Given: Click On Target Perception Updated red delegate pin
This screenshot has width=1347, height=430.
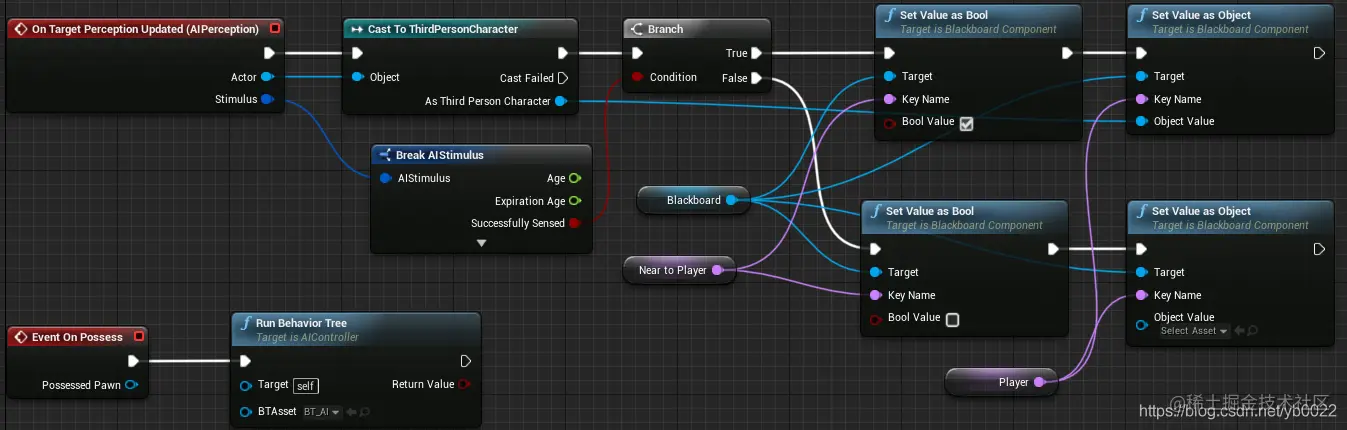Looking at the screenshot, I should coord(275,29).
